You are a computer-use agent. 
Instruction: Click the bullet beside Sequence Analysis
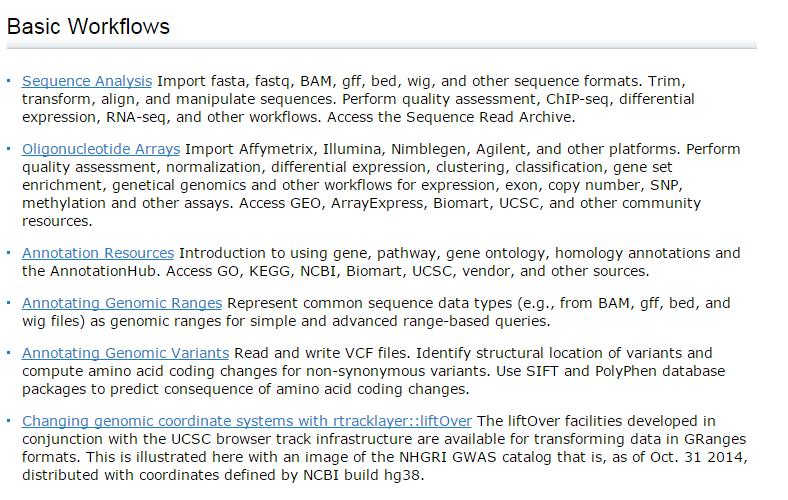point(9,80)
